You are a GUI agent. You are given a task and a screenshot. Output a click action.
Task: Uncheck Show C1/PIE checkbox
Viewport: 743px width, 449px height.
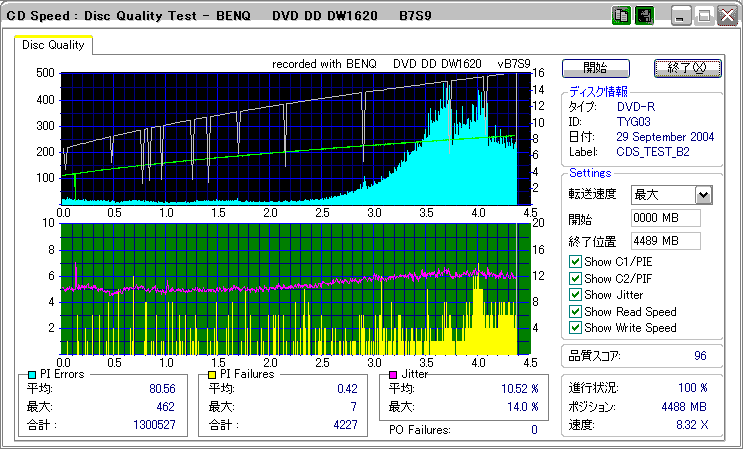coord(575,263)
